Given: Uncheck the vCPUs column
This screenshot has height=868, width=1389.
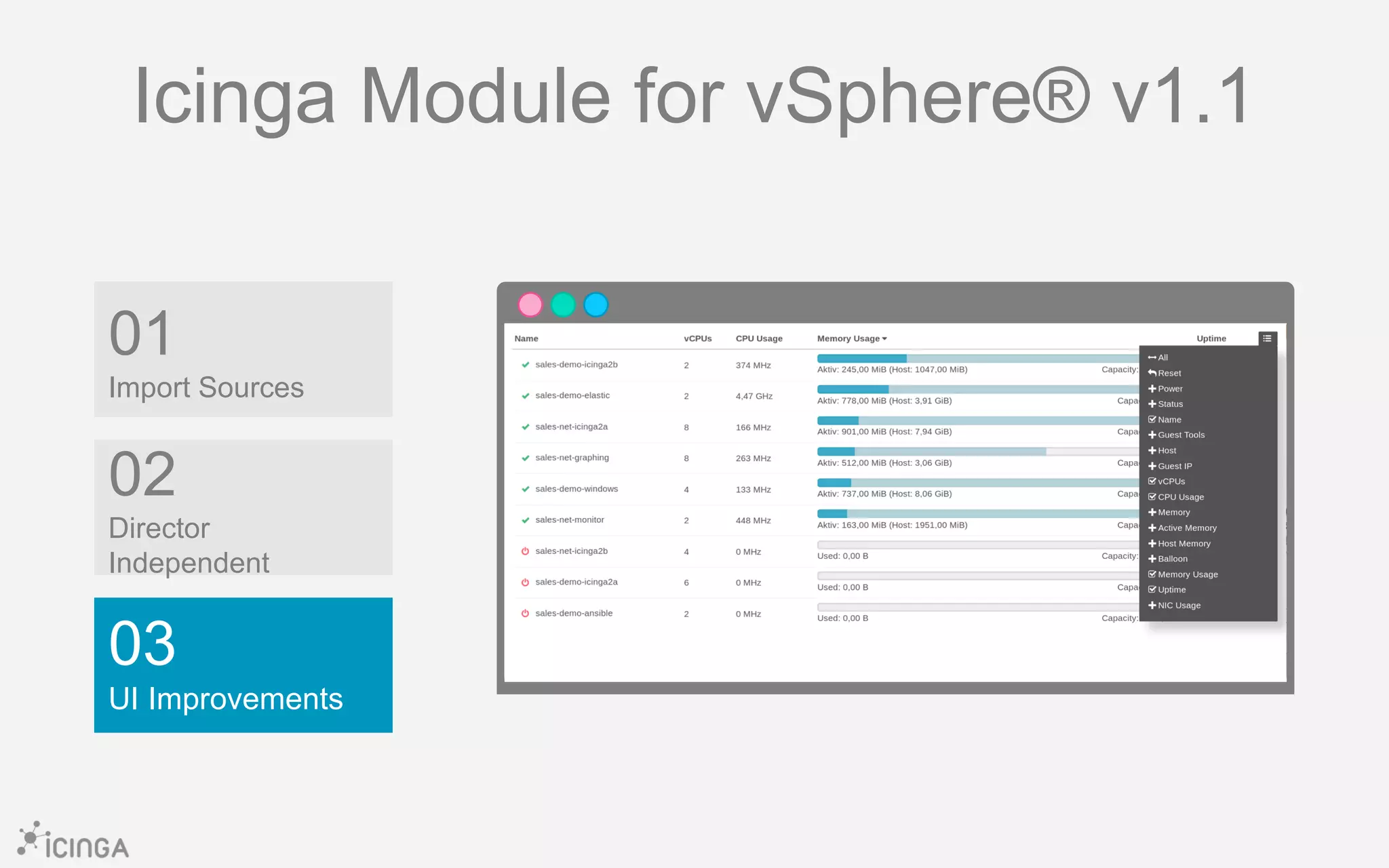Looking at the screenshot, I should (x=1167, y=481).
